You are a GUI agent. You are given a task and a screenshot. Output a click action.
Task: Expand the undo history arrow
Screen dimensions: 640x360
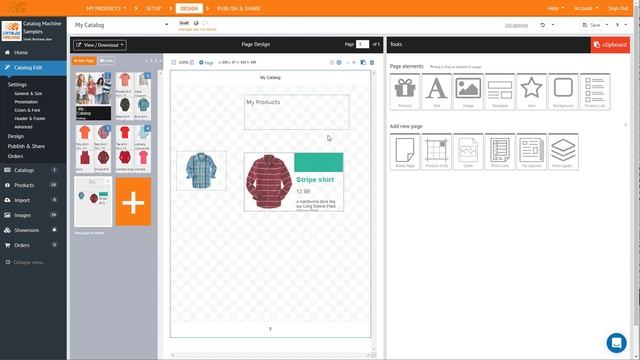[553, 25]
